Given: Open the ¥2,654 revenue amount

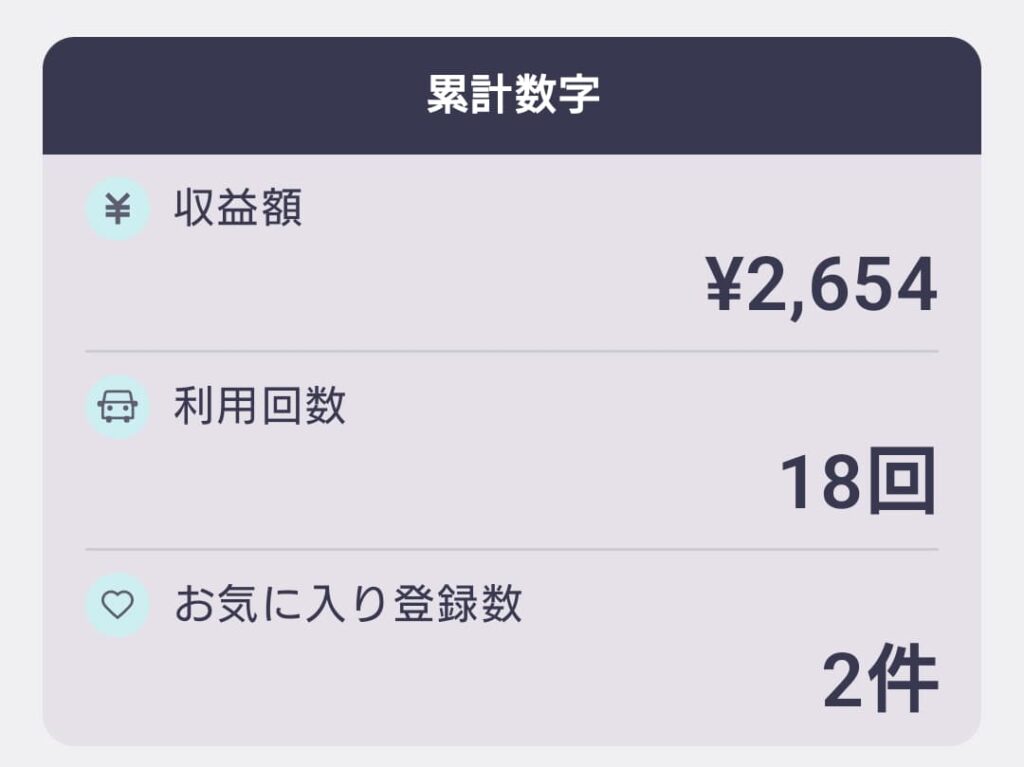Looking at the screenshot, I should (x=821, y=286).
